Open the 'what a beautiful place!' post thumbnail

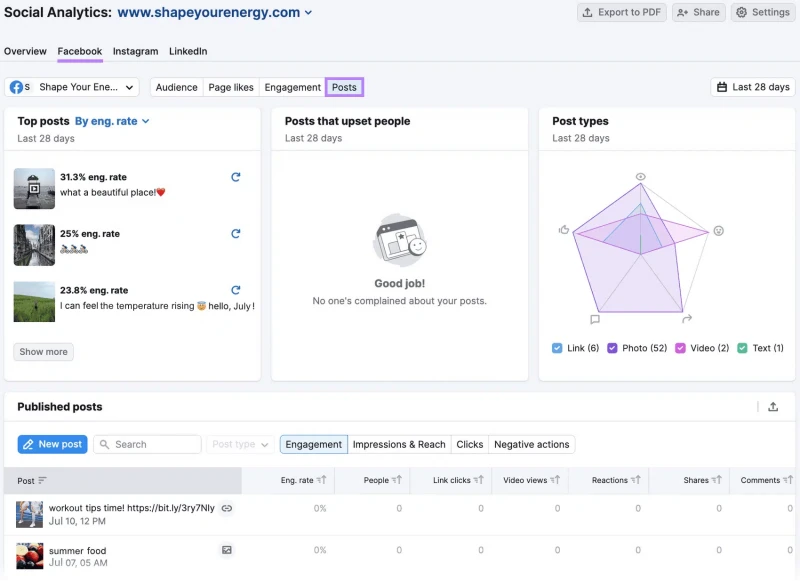[x=34, y=189]
